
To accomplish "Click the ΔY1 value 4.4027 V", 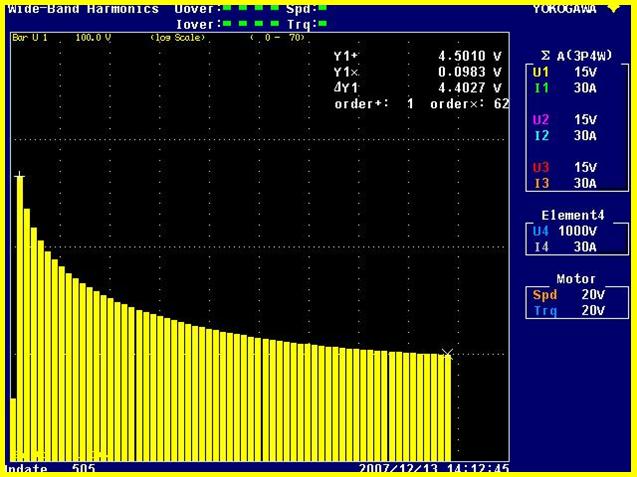I will coord(470,88).
